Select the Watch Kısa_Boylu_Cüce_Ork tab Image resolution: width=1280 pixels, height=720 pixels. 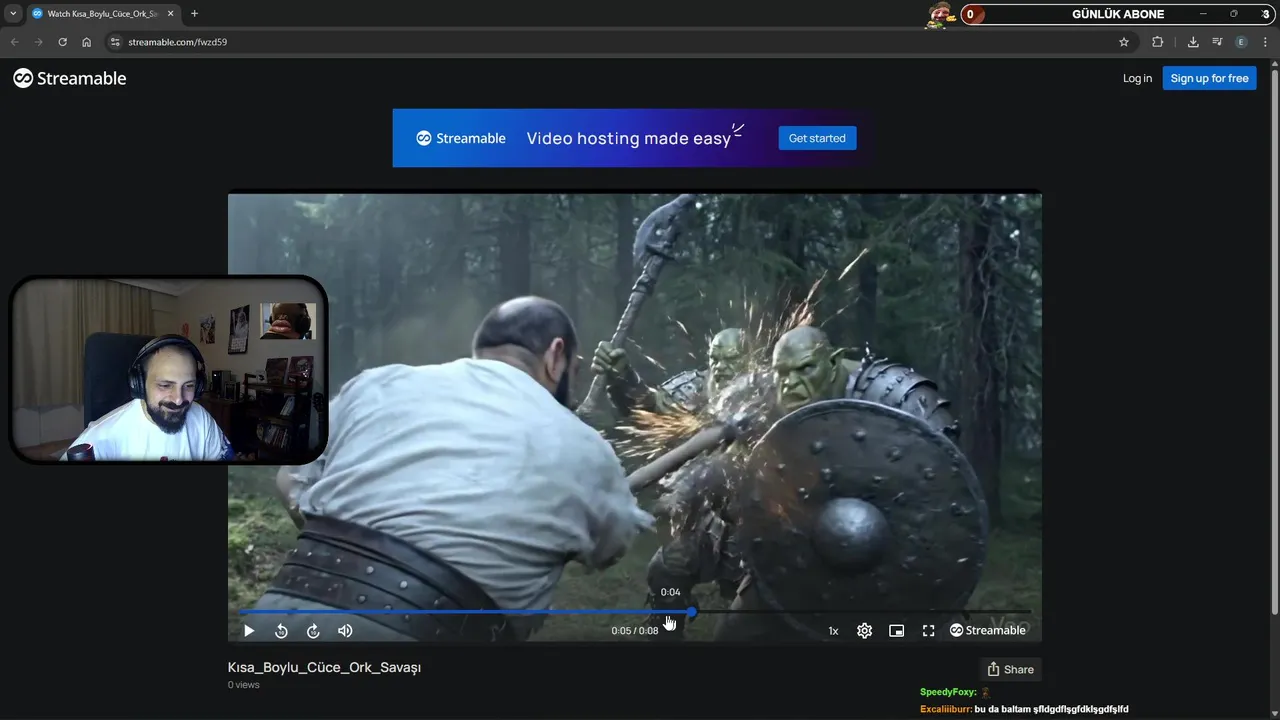pyautogui.click(x=102, y=14)
